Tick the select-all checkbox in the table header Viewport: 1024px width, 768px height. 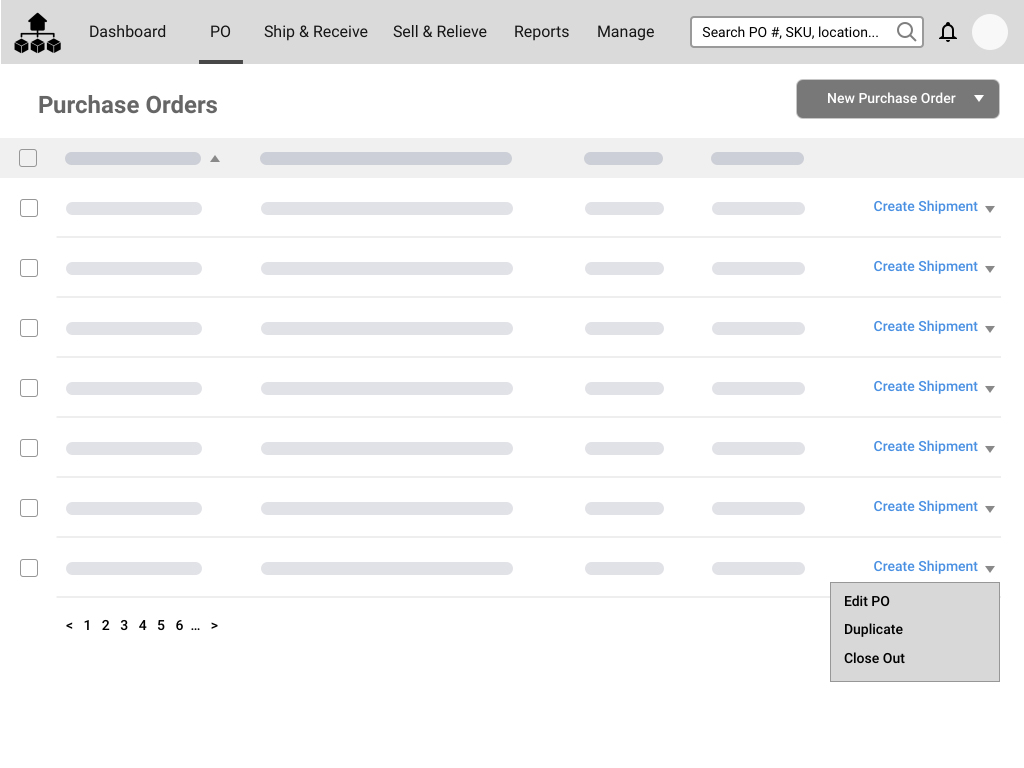(x=28, y=158)
